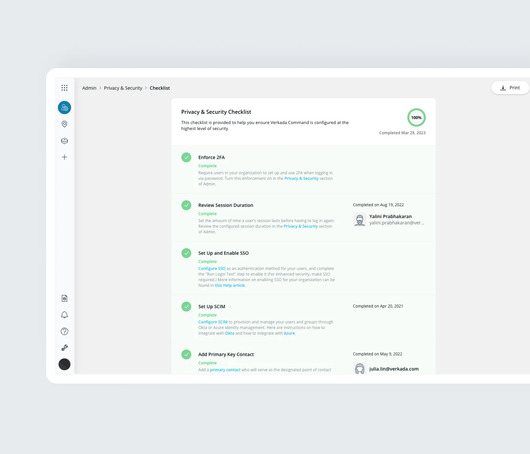The image size is (530, 454).
Task: Click Yalini Prabhakaran's profile avatar
Action: point(360,220)
